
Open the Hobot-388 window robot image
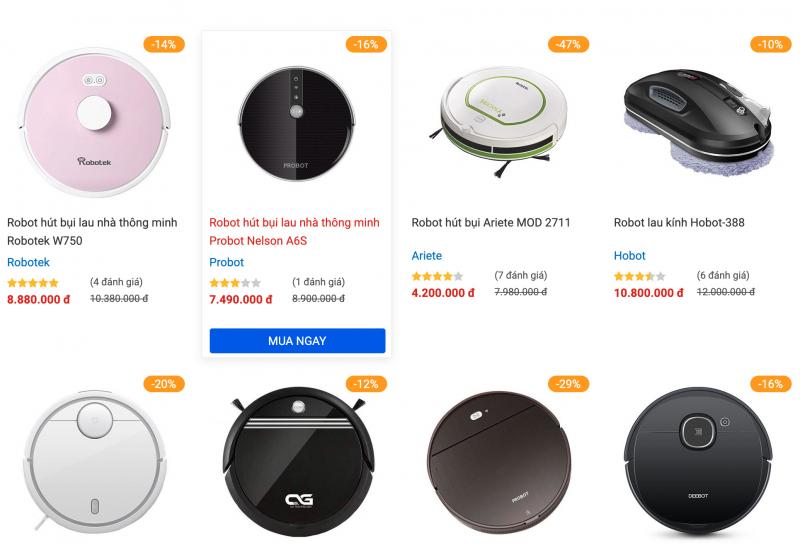point(699,122)
